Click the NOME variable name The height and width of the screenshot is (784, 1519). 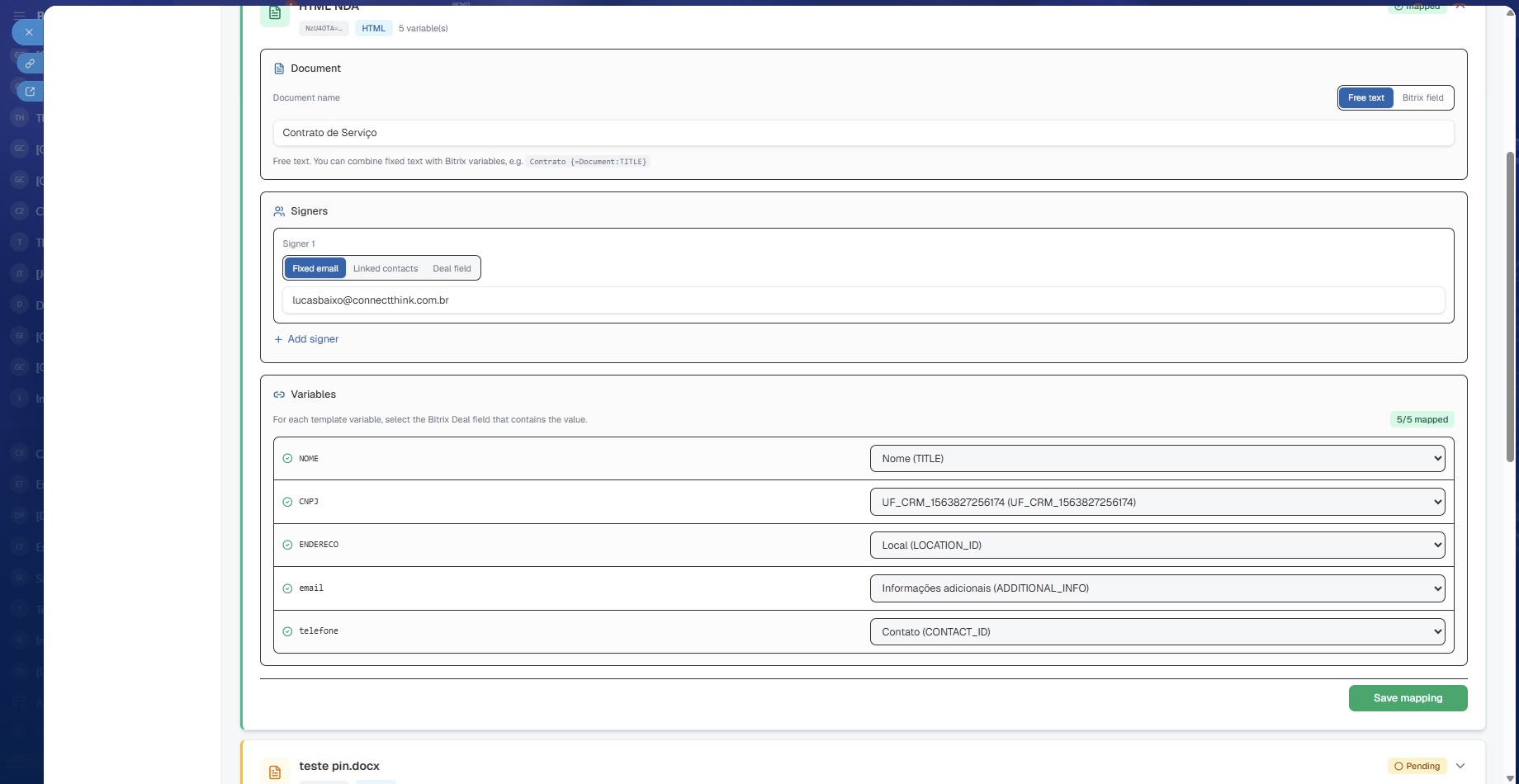coord(309,459)
